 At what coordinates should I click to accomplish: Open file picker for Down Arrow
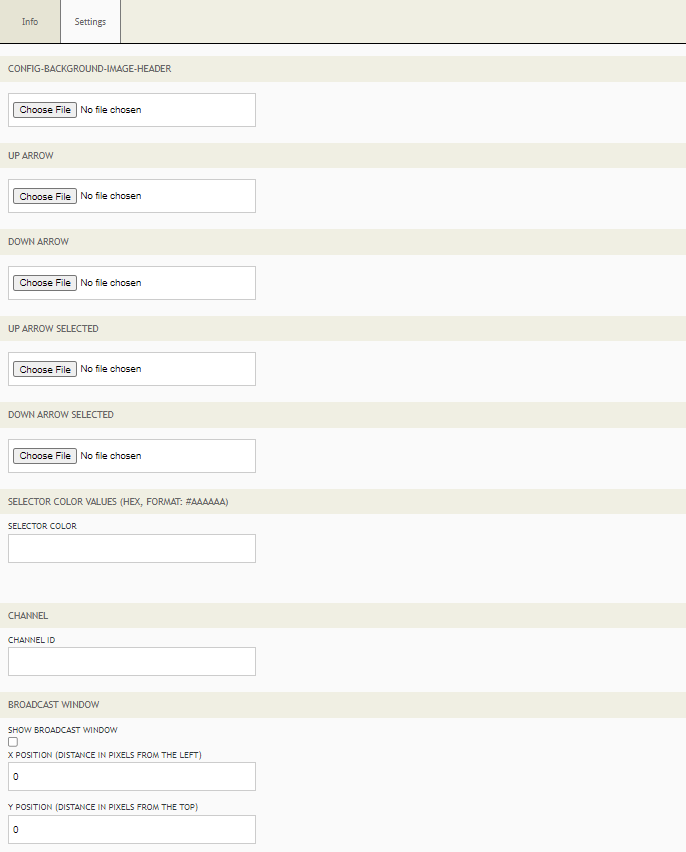(45, 283)
